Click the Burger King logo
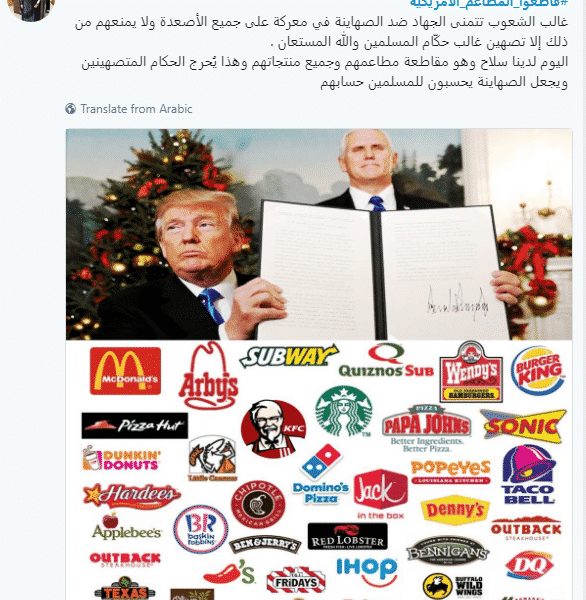The width and height of the screenshot is (586, 600). [x=538, y=370]
